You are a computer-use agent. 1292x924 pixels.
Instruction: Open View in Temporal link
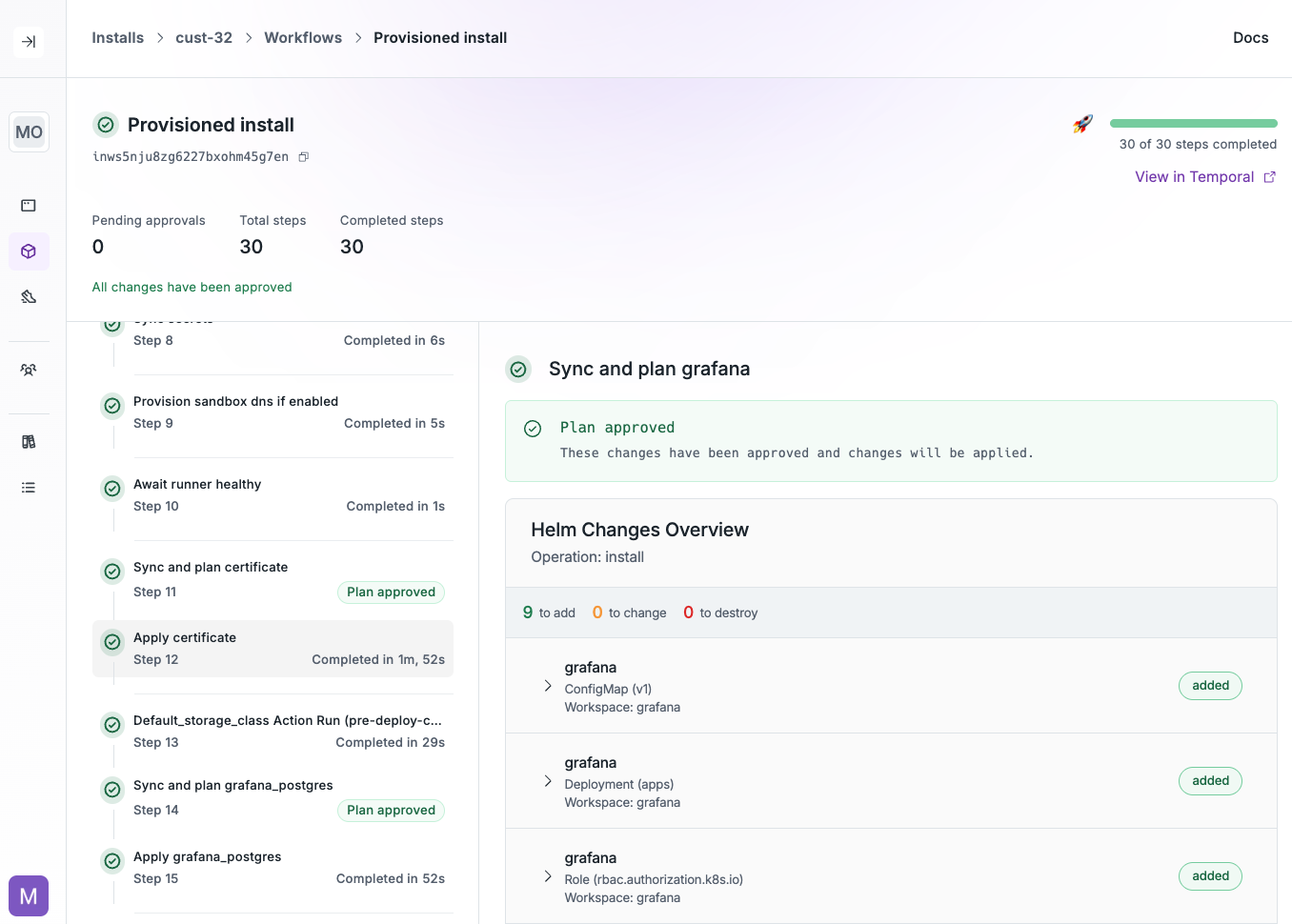[1196, 176]
